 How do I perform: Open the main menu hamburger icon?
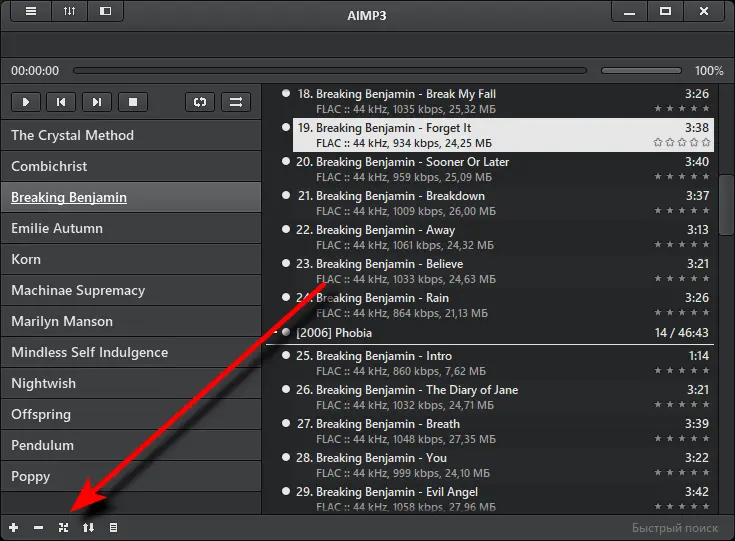click(x=30, y=11)
